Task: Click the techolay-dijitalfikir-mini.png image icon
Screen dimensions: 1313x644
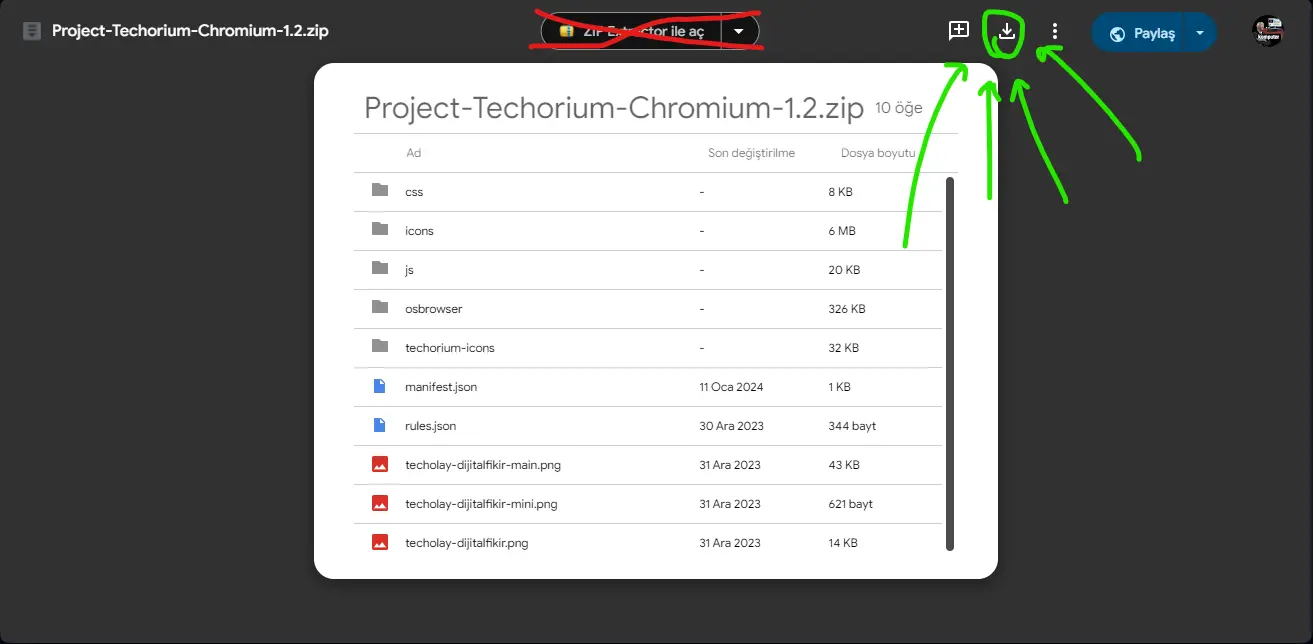Action: (379, 503)
